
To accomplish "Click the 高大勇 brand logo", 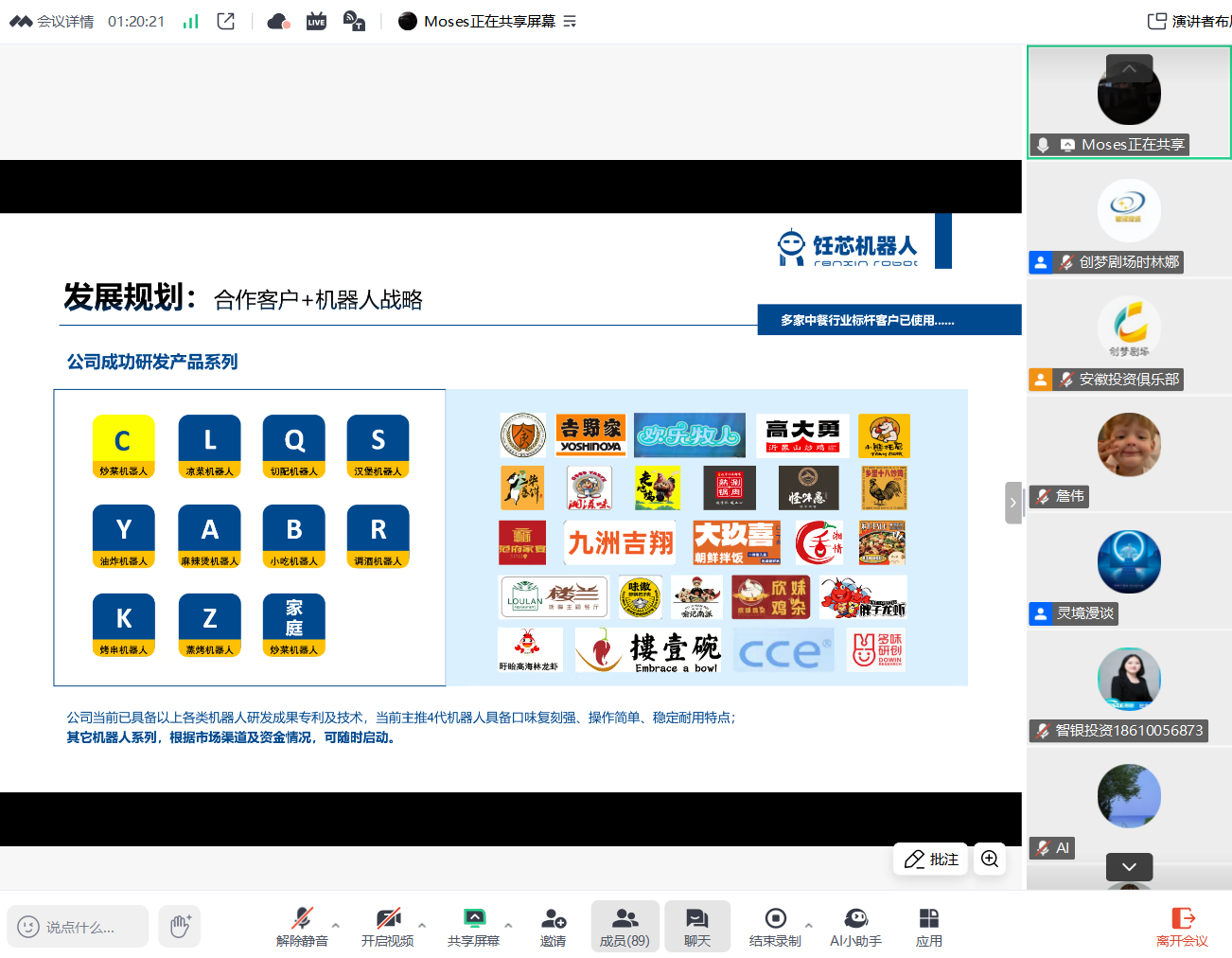I will (803, 435).
